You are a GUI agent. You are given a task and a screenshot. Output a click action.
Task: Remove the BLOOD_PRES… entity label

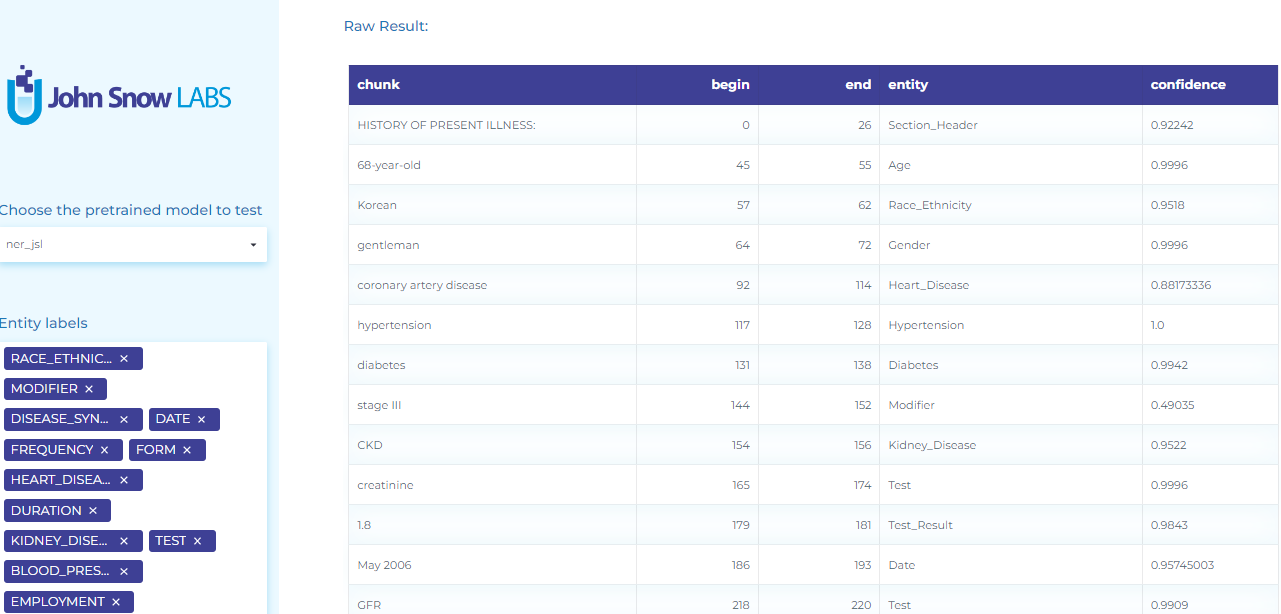point(124,572)
